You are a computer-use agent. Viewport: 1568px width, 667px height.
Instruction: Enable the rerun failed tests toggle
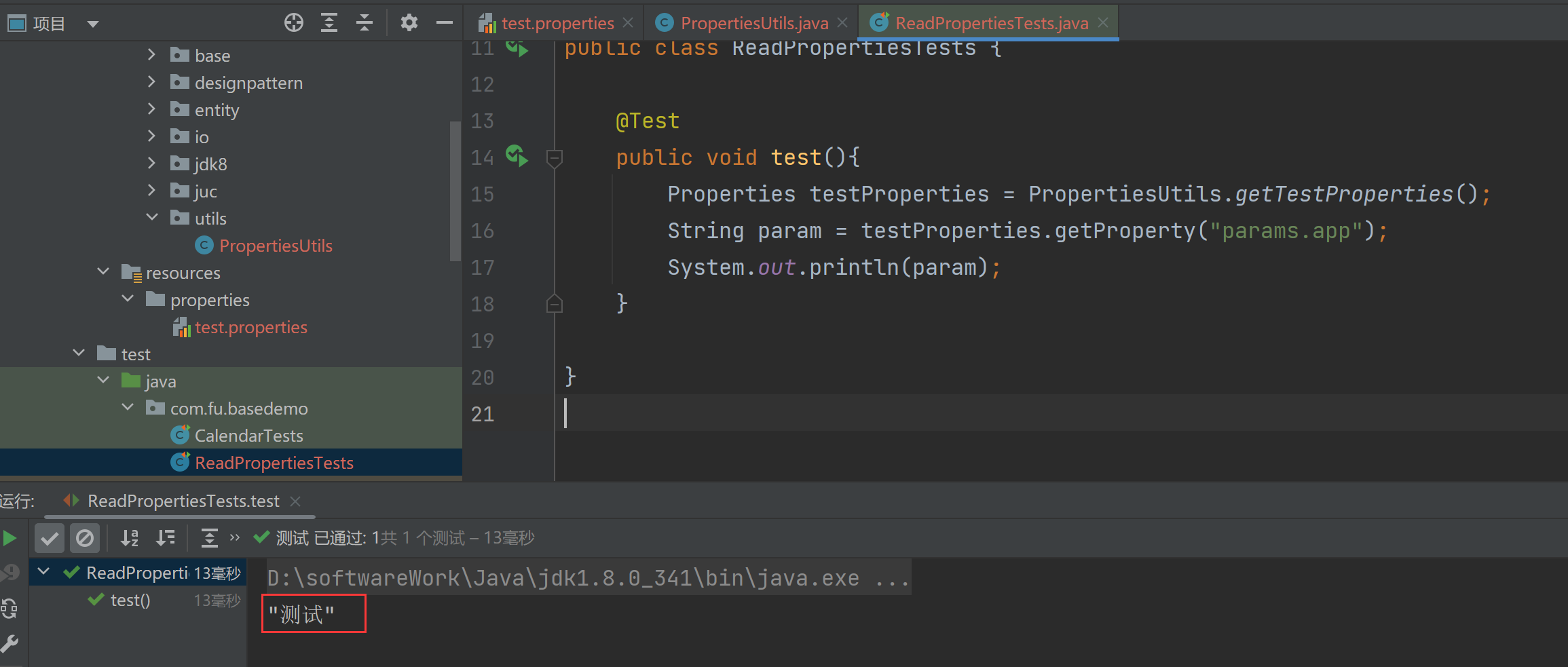pos(11,609)
